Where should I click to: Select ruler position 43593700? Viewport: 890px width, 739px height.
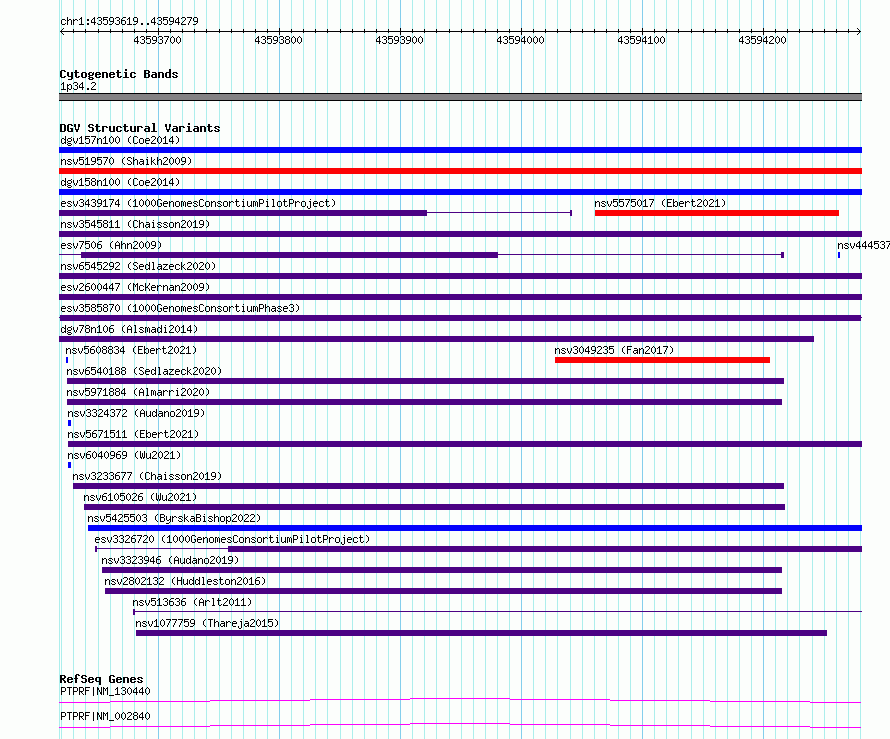click(157, 40)
